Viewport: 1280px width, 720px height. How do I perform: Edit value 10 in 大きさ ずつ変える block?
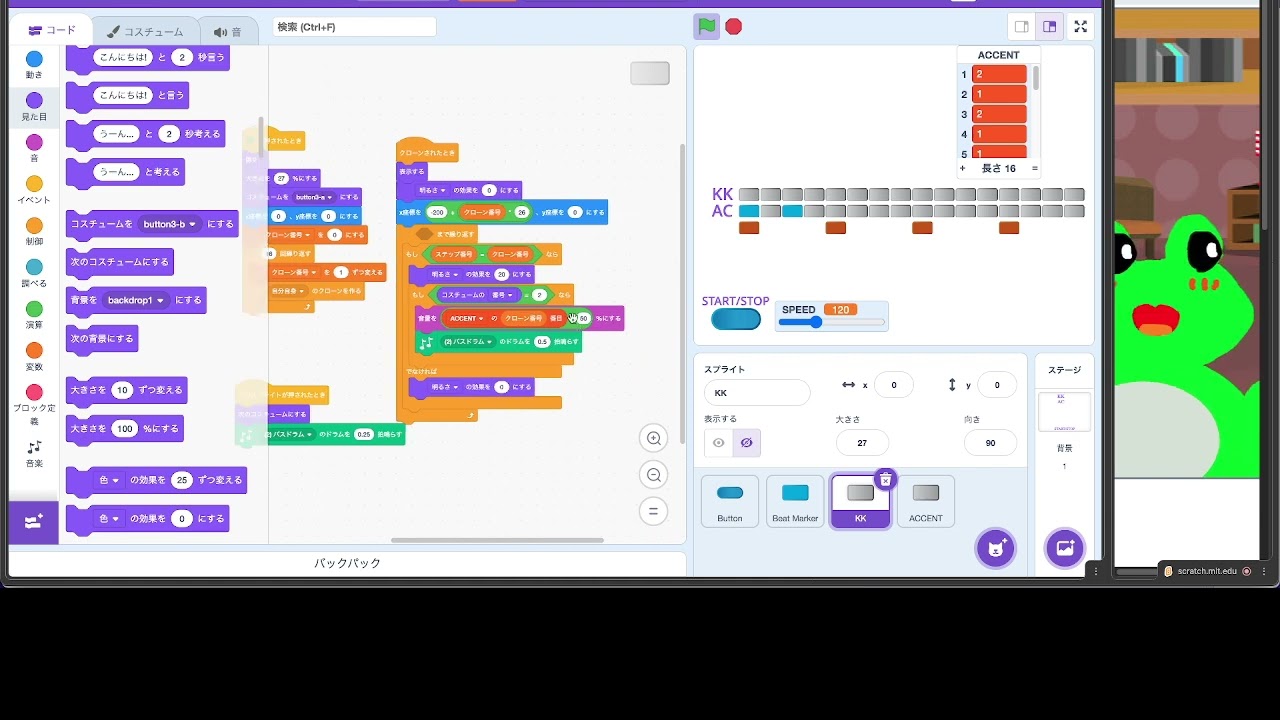click(122, 390)
